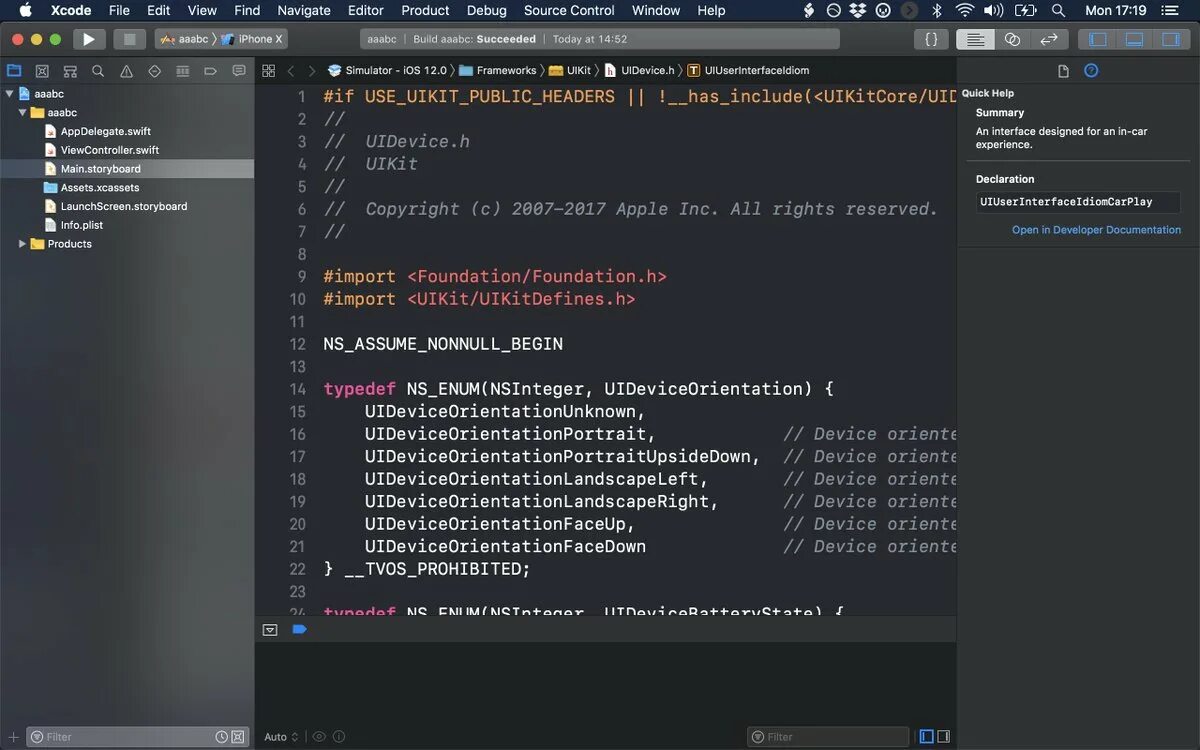This screenshot has height=750, width=1200.
Task: Open the Find navigator magnifier icon
Action: point(98,71)
